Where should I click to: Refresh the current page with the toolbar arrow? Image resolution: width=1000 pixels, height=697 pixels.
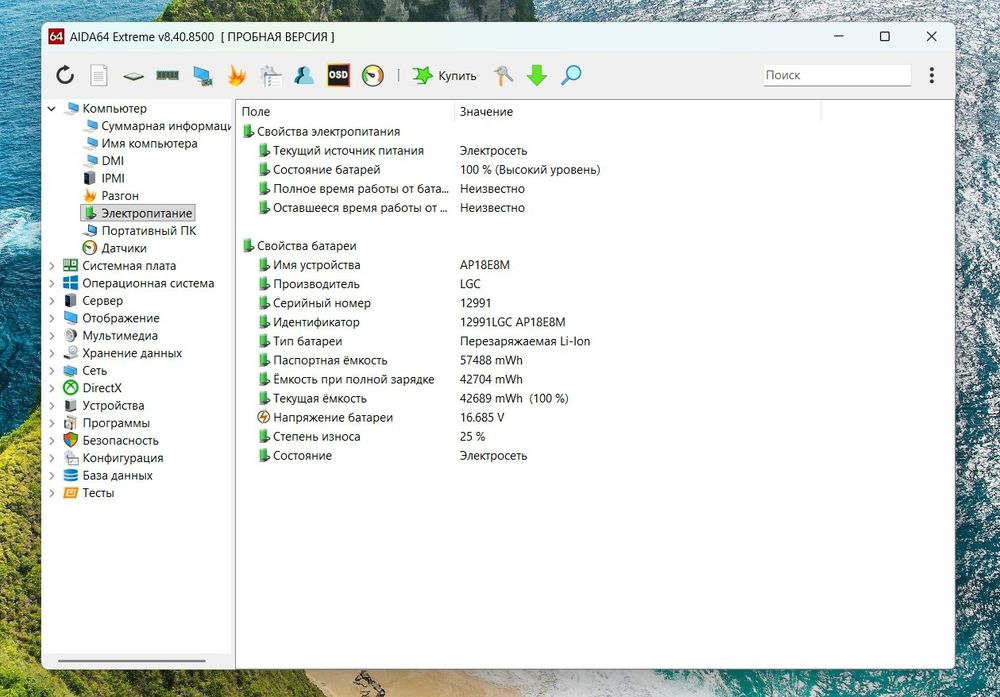pos(65,75)
